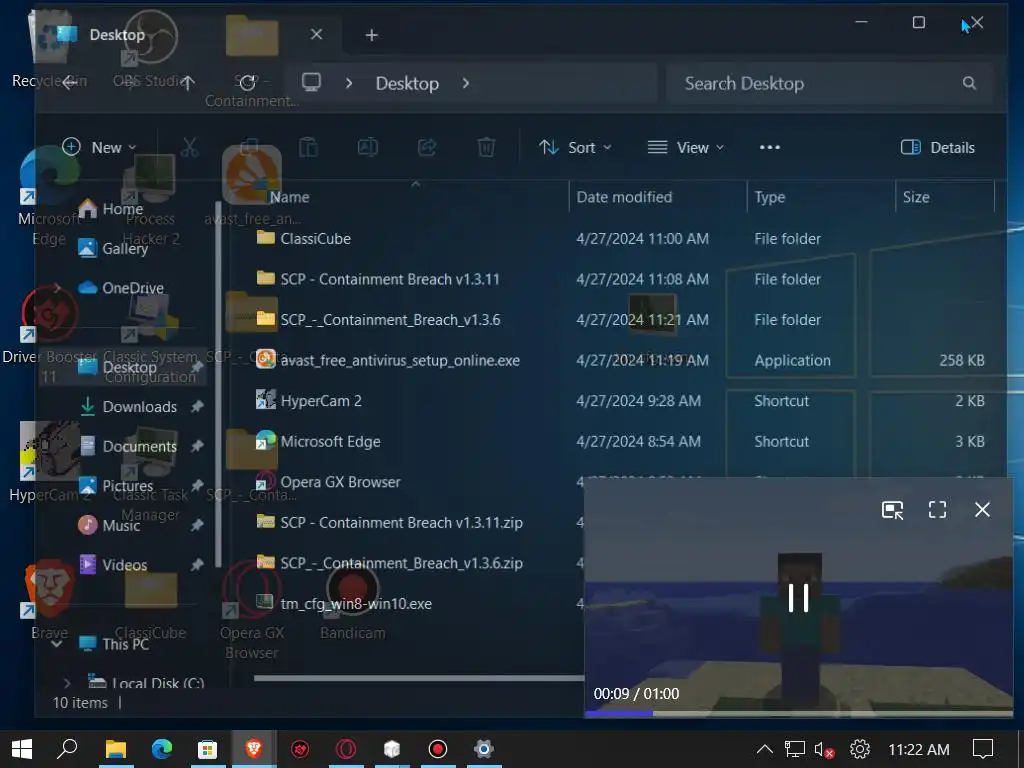
Task: Launch Microsoft Edge from taskbar
Action: tap(162, 748)
